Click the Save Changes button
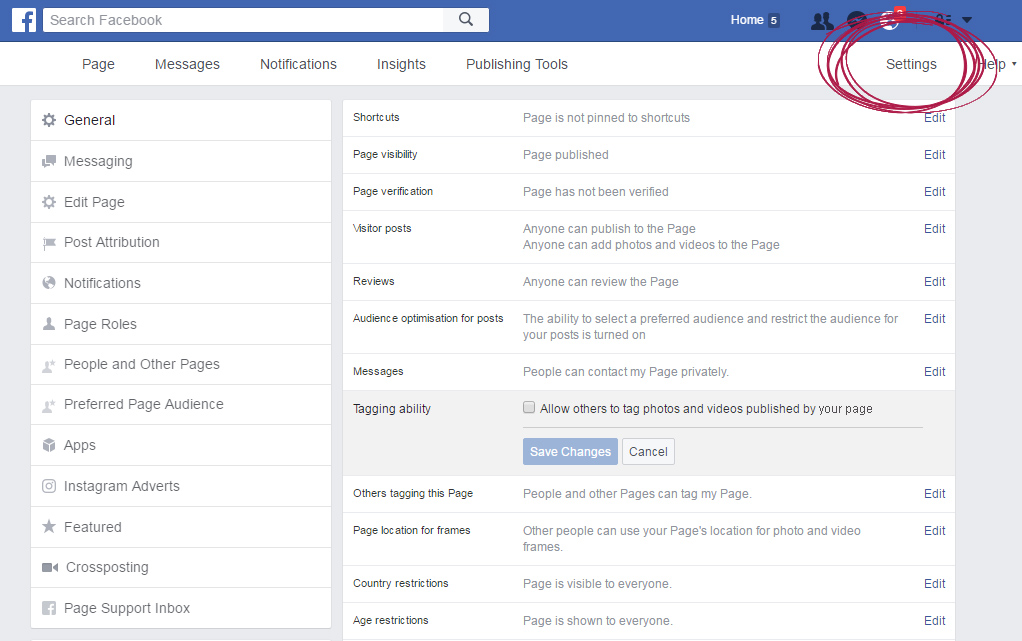This screenshot has width=1022, height=641. click(570, 451)
